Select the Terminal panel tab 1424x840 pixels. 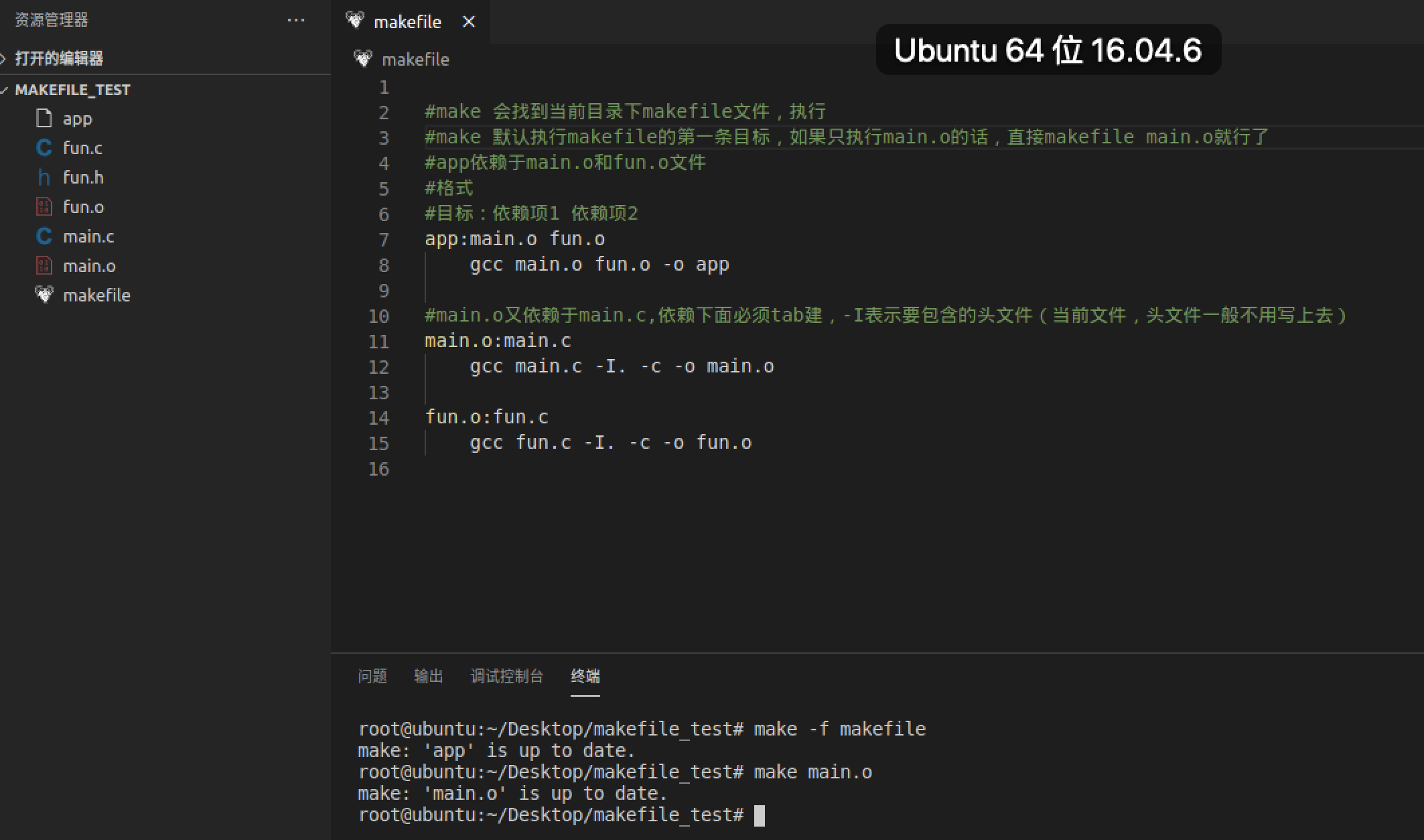585,677
